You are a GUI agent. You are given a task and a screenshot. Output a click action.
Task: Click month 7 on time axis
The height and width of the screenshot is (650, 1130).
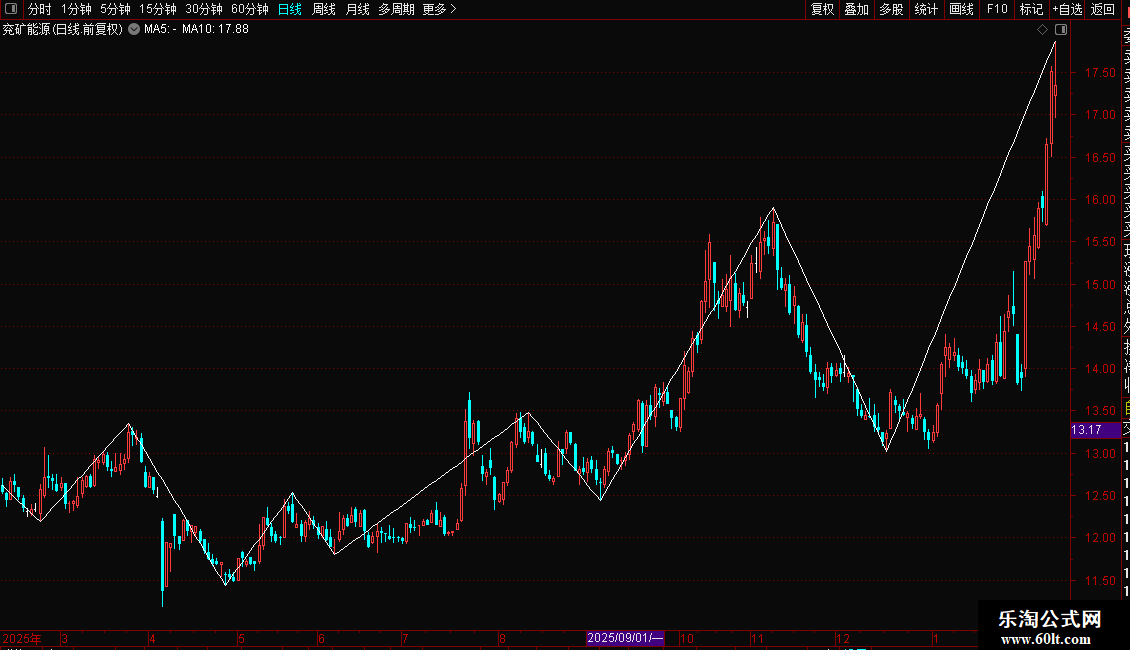click(405, 638)
